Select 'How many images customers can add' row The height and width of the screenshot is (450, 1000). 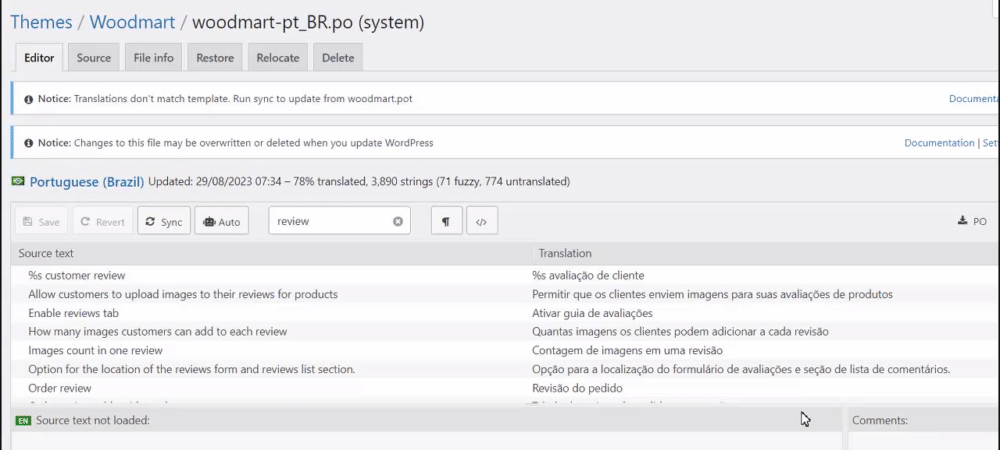[158, 331]
